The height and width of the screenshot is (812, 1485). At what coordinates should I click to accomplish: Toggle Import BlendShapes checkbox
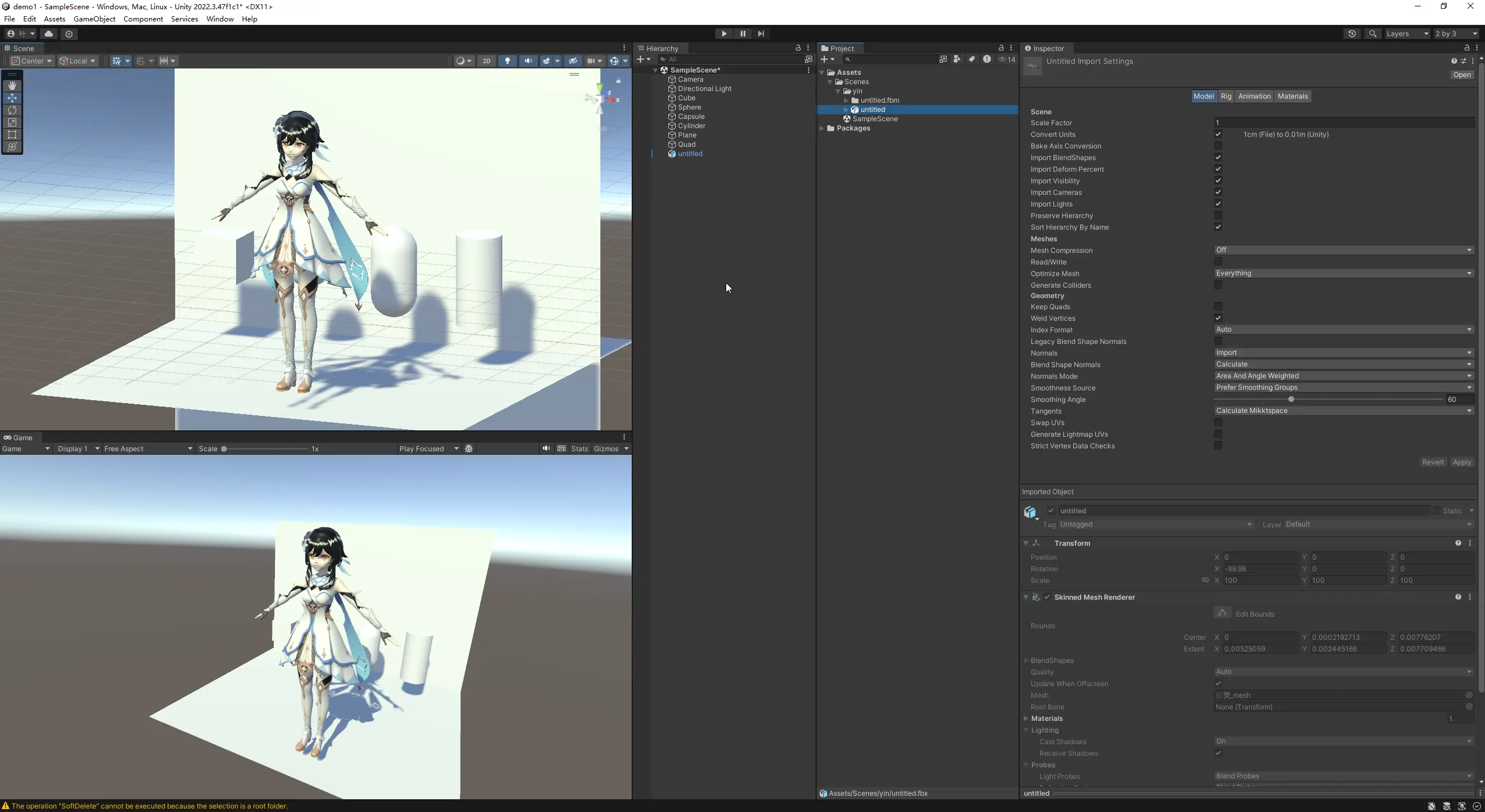(x=1218, y=157)
